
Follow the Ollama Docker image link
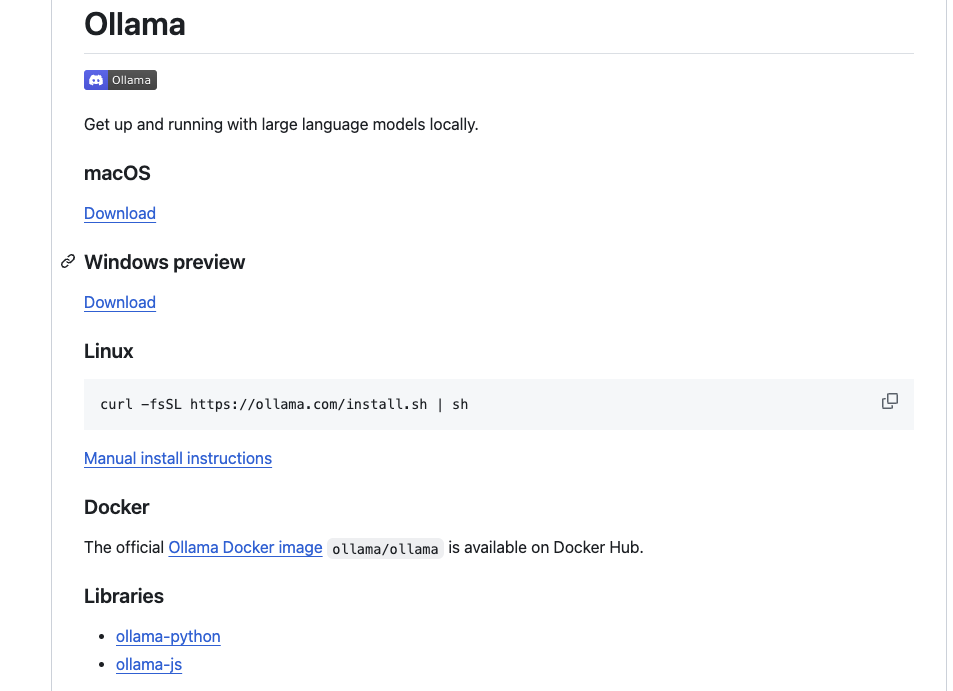coord(246,548)
